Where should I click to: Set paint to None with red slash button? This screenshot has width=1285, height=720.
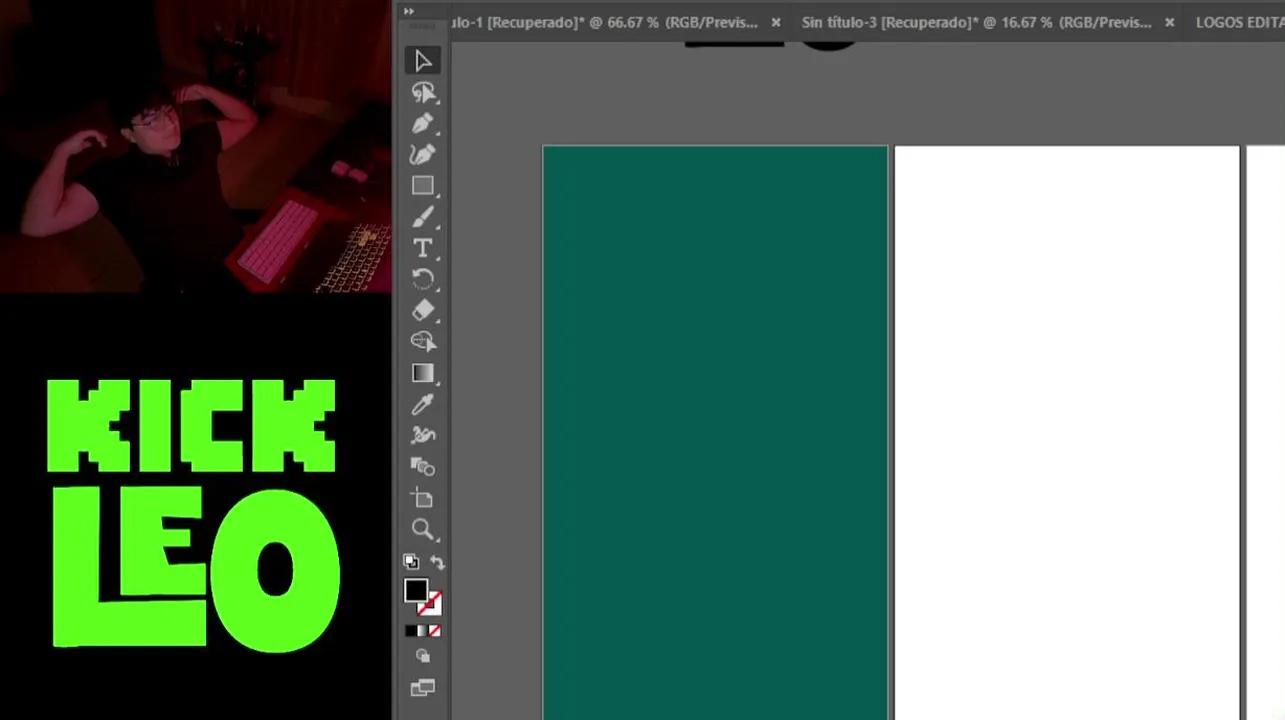tap(434, 631)
